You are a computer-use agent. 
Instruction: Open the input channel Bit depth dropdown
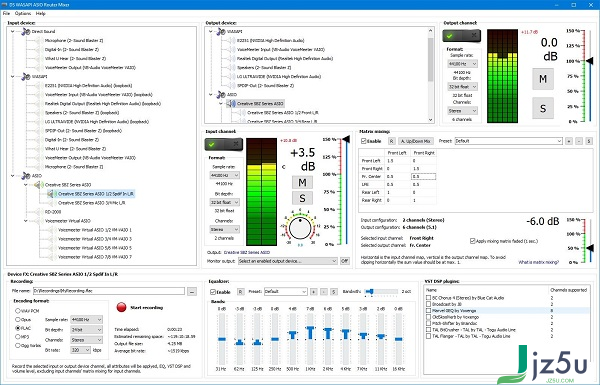pos(225,202)
